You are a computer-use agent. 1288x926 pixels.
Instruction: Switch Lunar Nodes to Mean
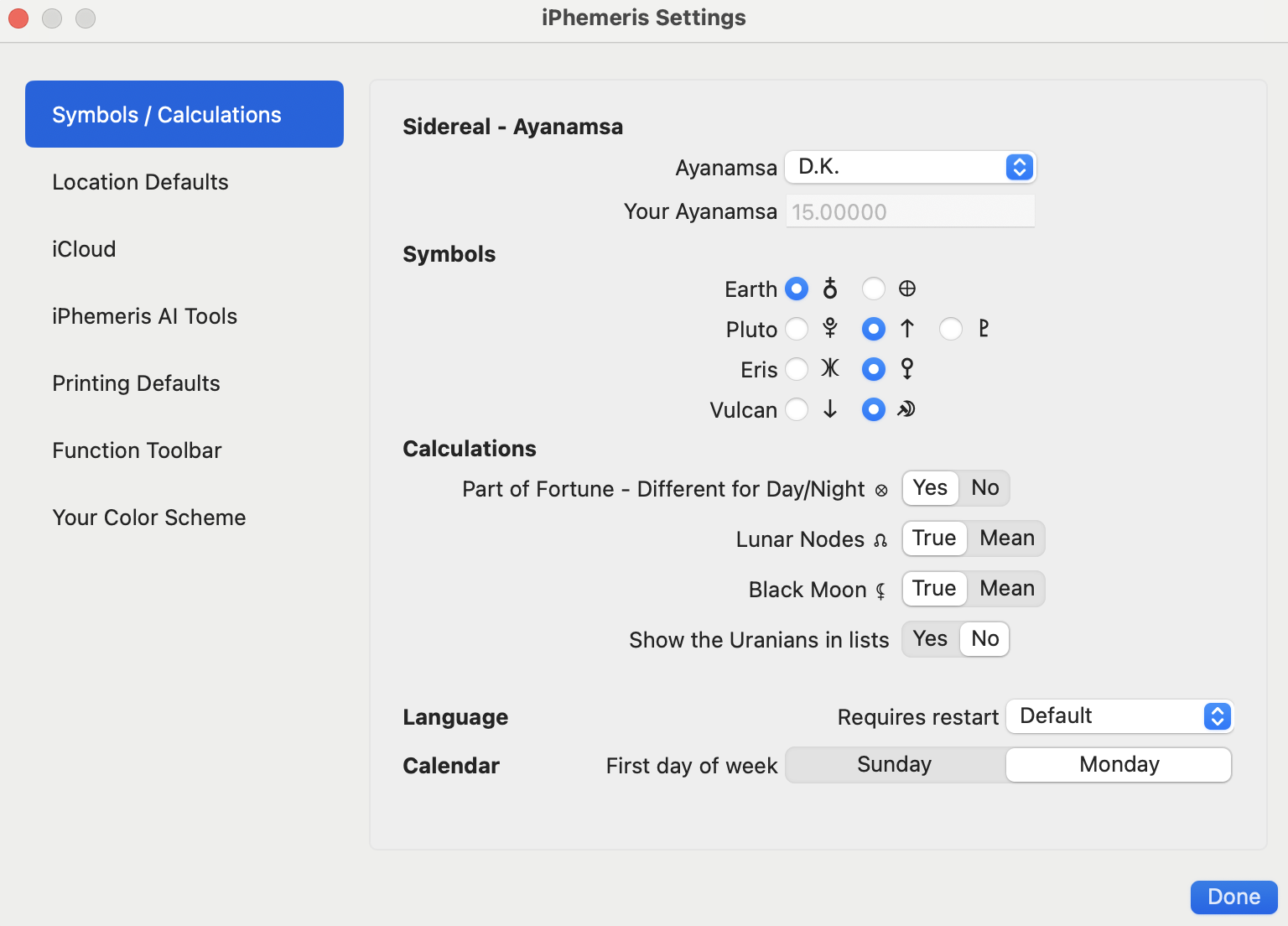tap(1006, 538)
